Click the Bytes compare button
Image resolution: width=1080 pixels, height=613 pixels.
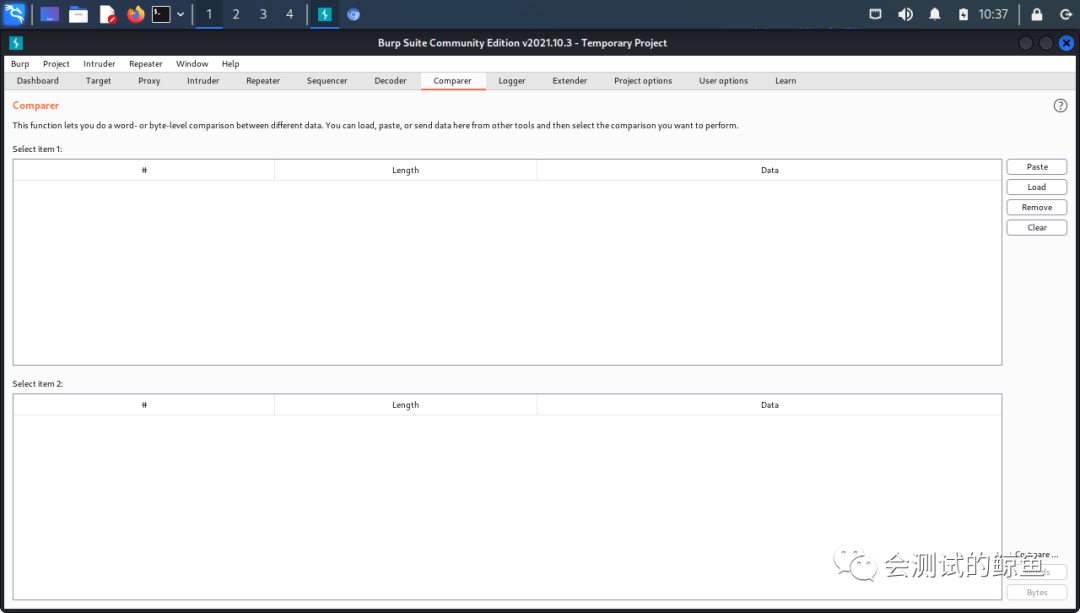point(1037,592)
